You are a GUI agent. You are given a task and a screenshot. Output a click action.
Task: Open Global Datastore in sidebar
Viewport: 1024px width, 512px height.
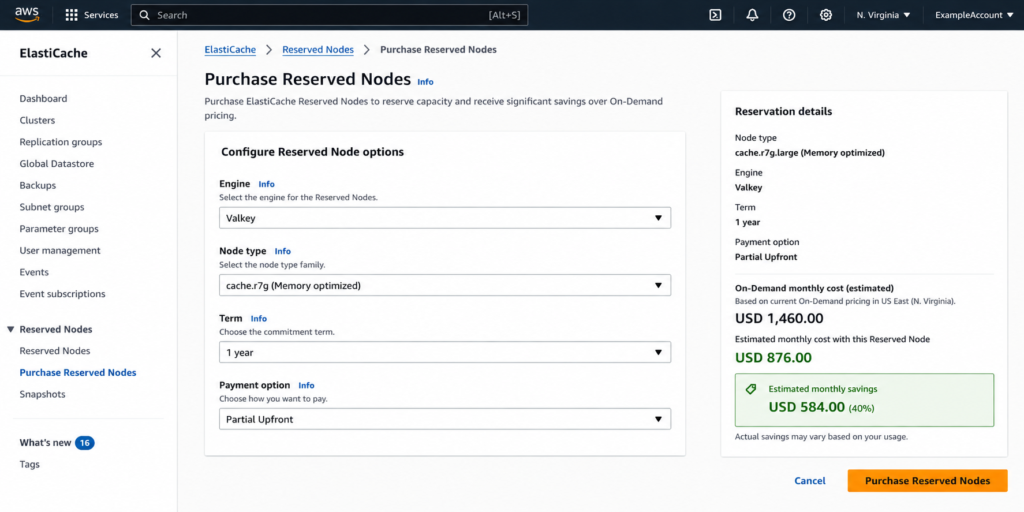[57, 164]
